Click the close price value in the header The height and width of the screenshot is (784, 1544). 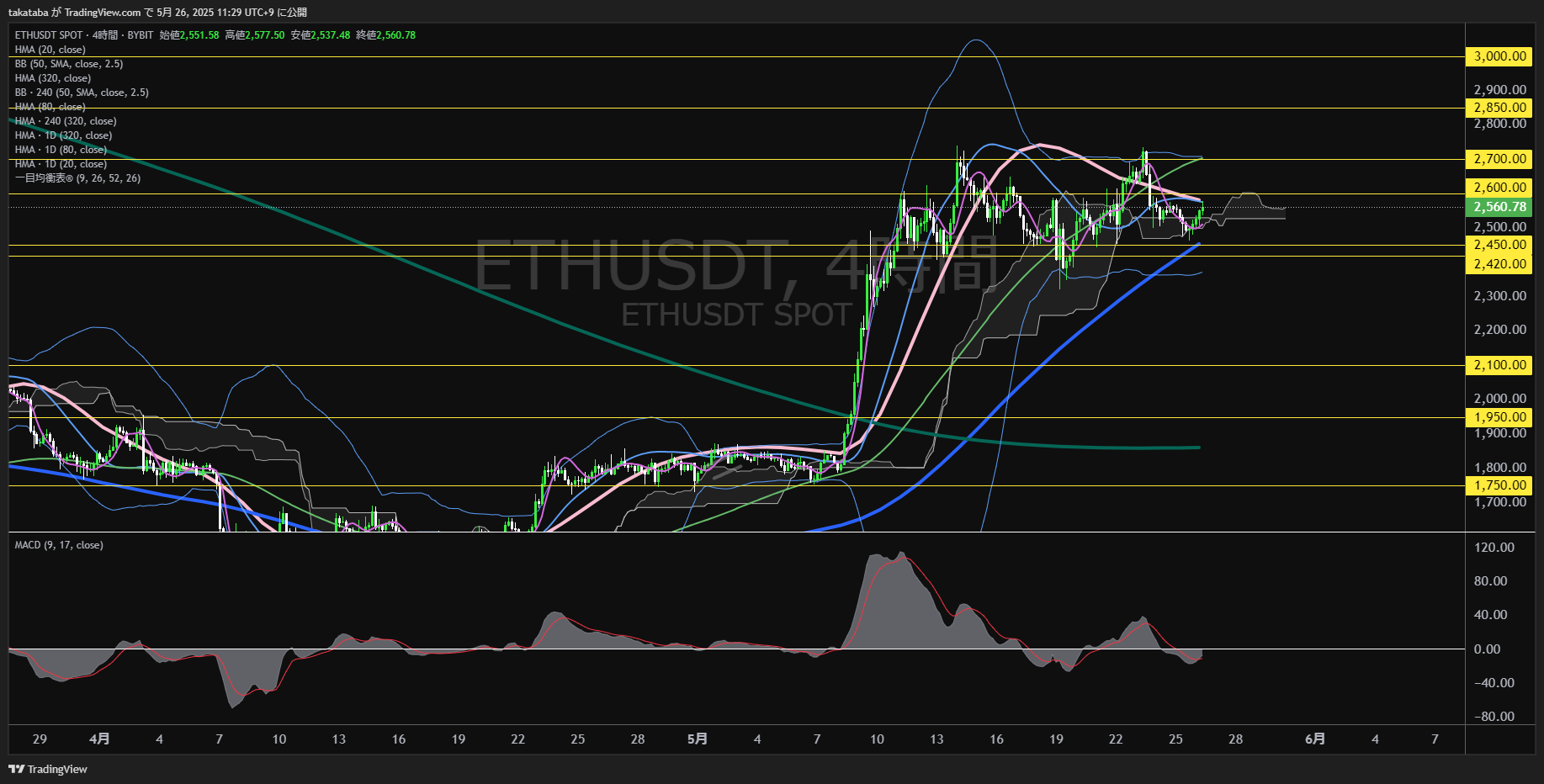tap(396, 35)
